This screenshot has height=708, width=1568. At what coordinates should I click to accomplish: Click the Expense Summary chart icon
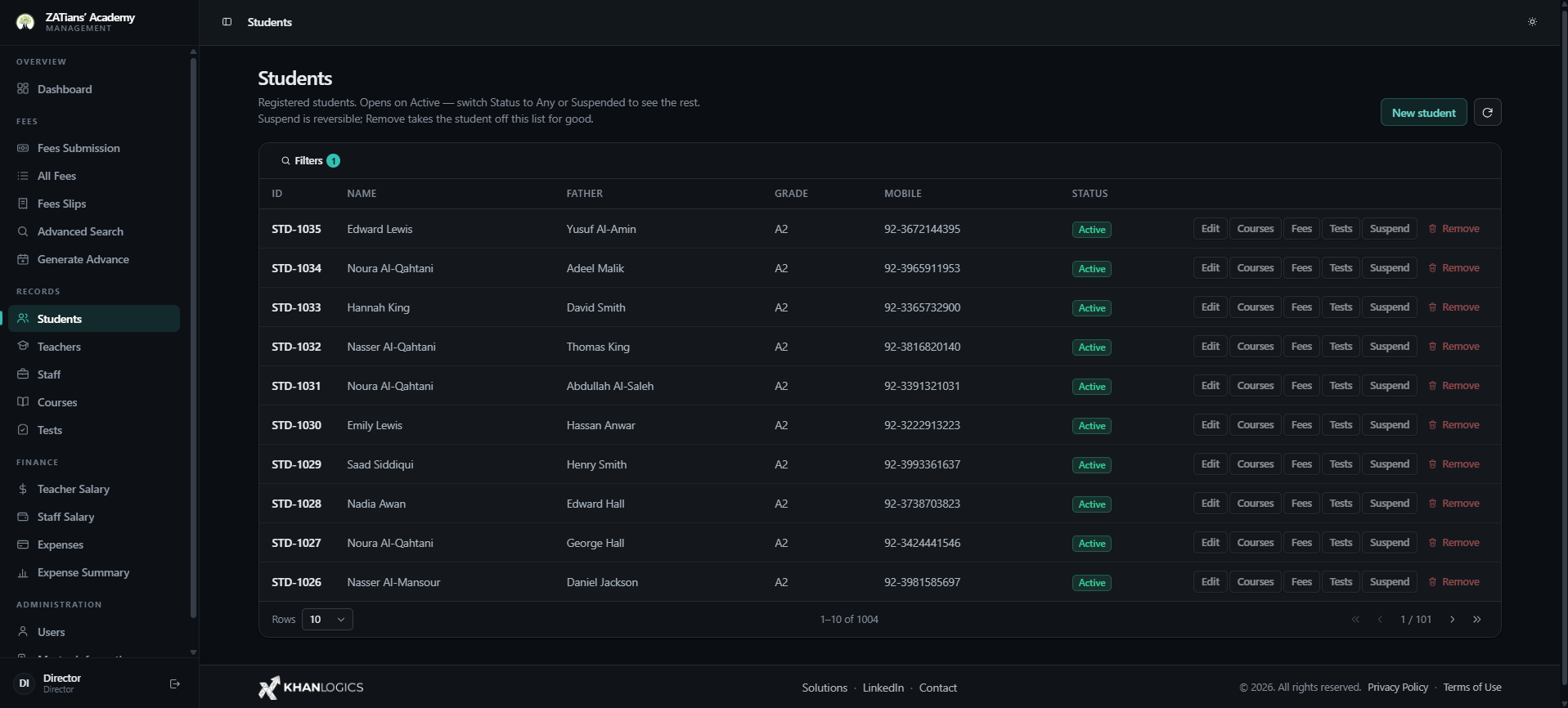[x=23, y=572]
